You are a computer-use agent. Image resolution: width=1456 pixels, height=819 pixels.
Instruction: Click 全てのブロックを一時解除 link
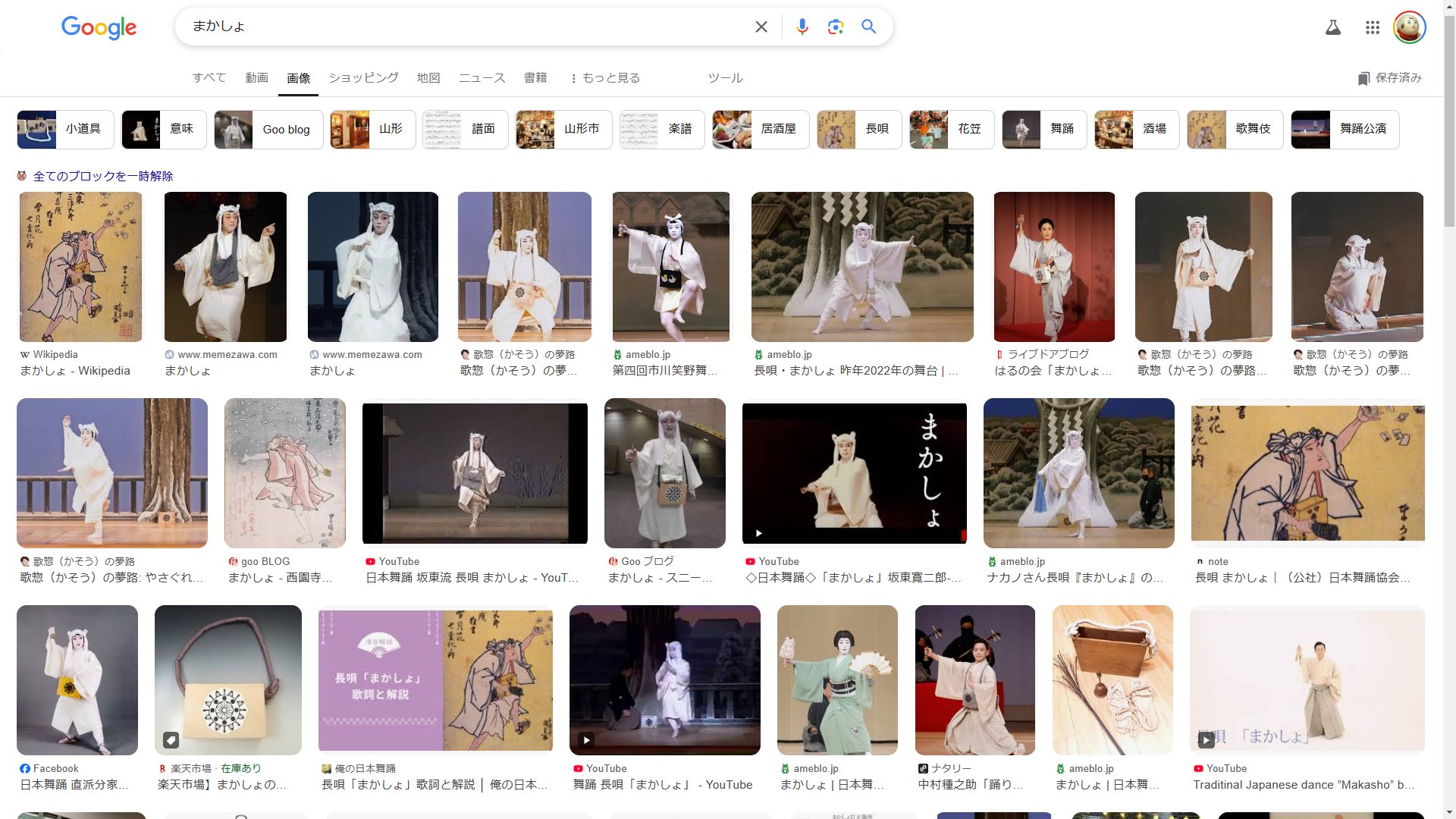click(103, 176)
